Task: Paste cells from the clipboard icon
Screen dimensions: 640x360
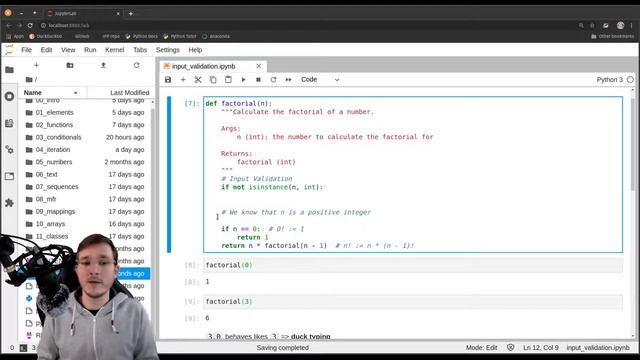Action: [x=228, y=80]
